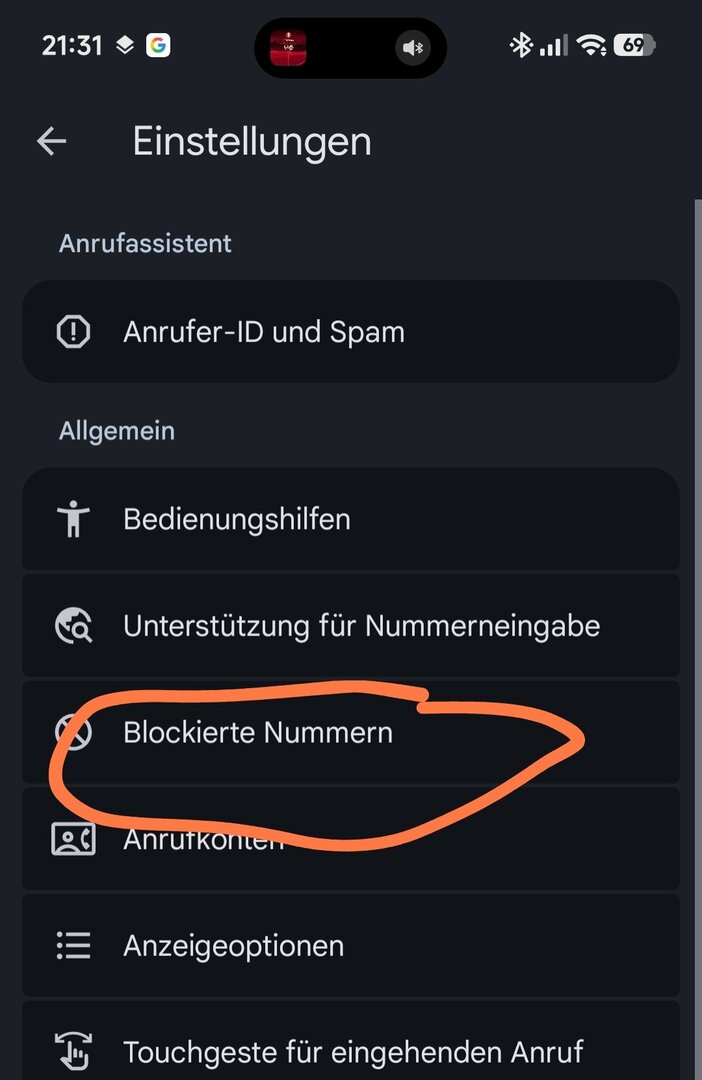Image resolution: width=702 pixels, height=1080 pixels.
Task: Tap the Google icon in status bar
Action: click(x=158, y=45)
